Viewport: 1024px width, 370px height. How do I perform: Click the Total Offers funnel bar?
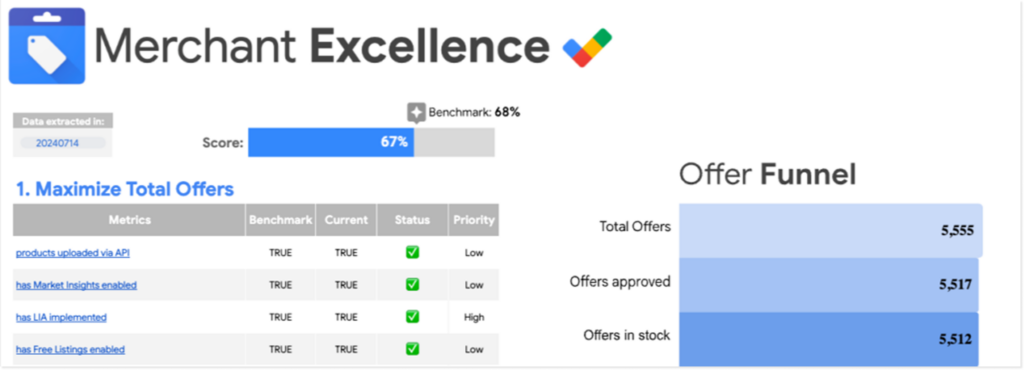[831, 230]
